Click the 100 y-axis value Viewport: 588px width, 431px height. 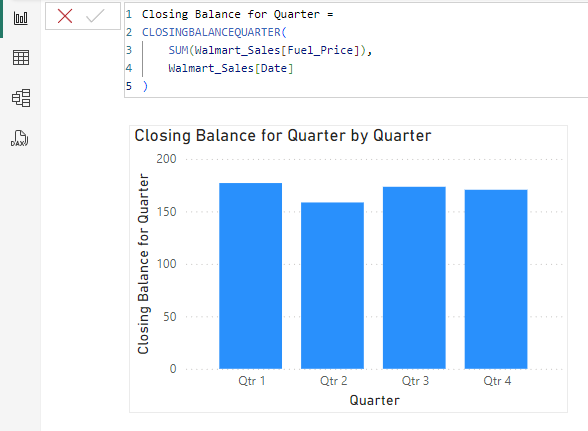(166, 264)
